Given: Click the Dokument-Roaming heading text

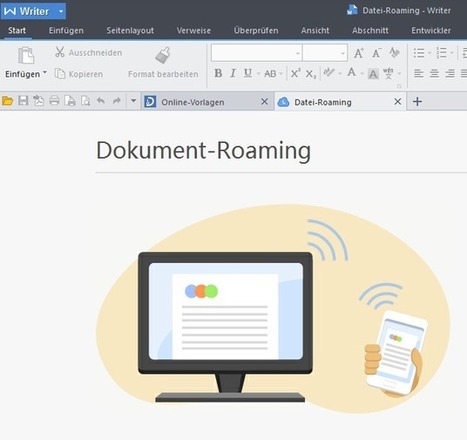Looking at the screenshot, I should pos(203,151).
